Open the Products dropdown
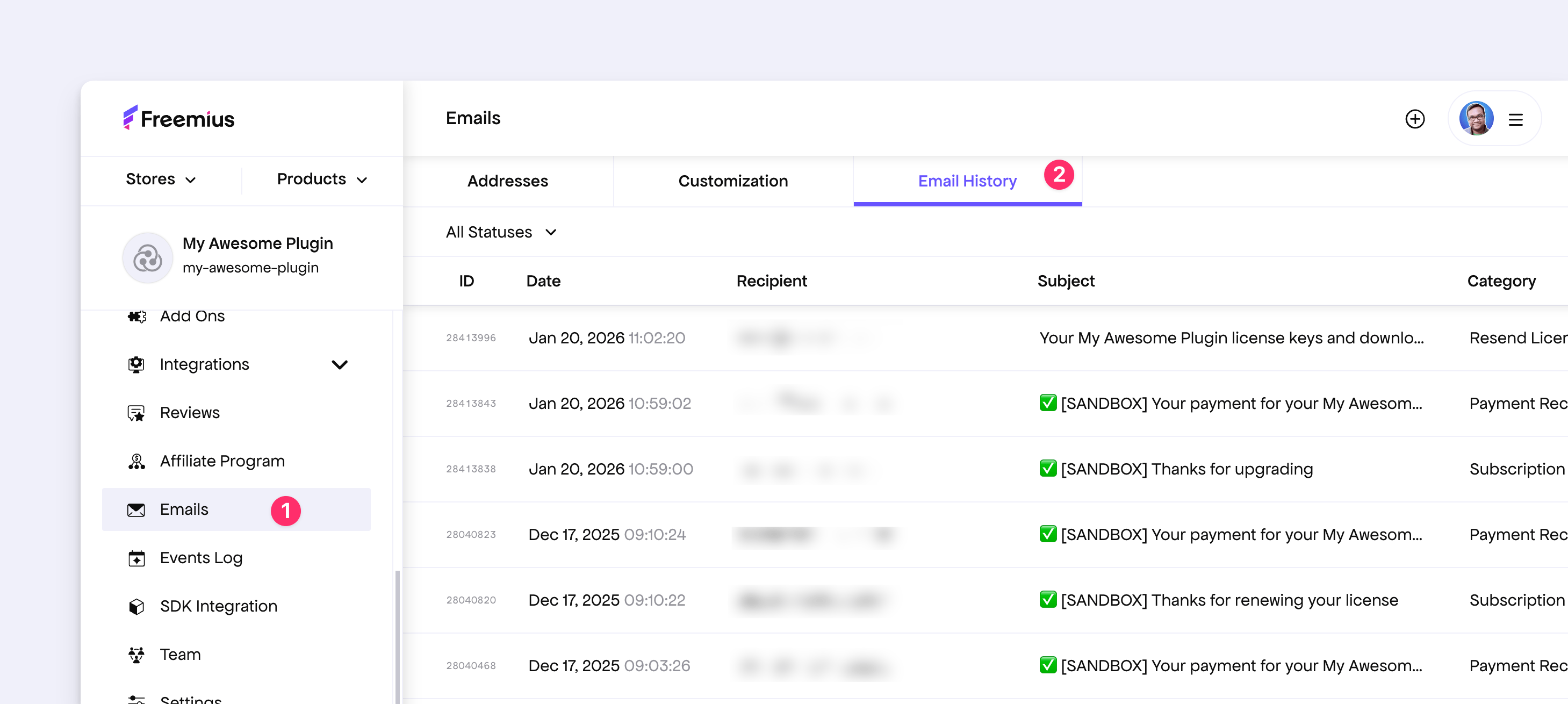The image size is (1568, 704). coord(322,179)
